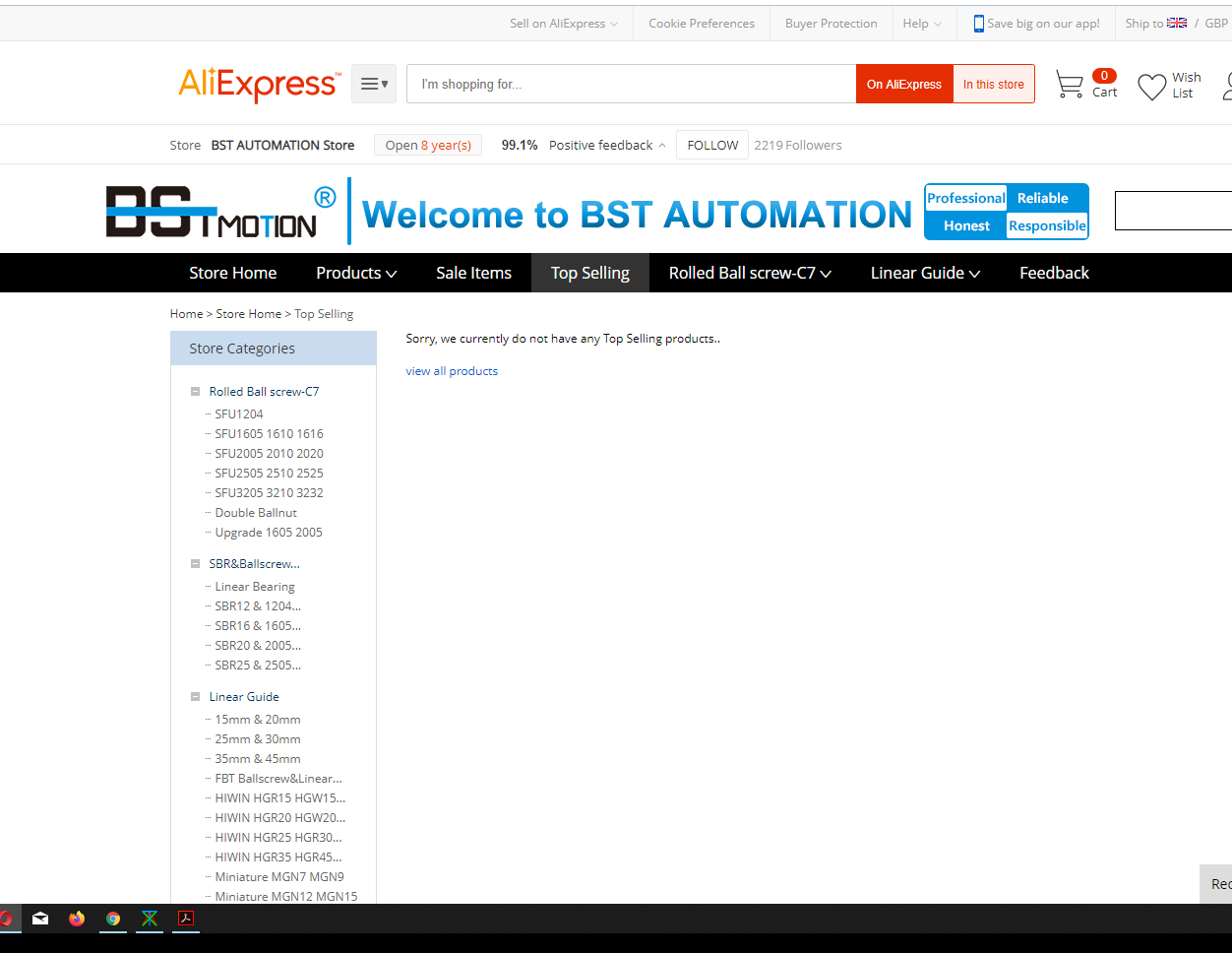Open Miniature MGN12 MGN15 category
This screenshot has width=1232, height=953.
tap(286, 897)
